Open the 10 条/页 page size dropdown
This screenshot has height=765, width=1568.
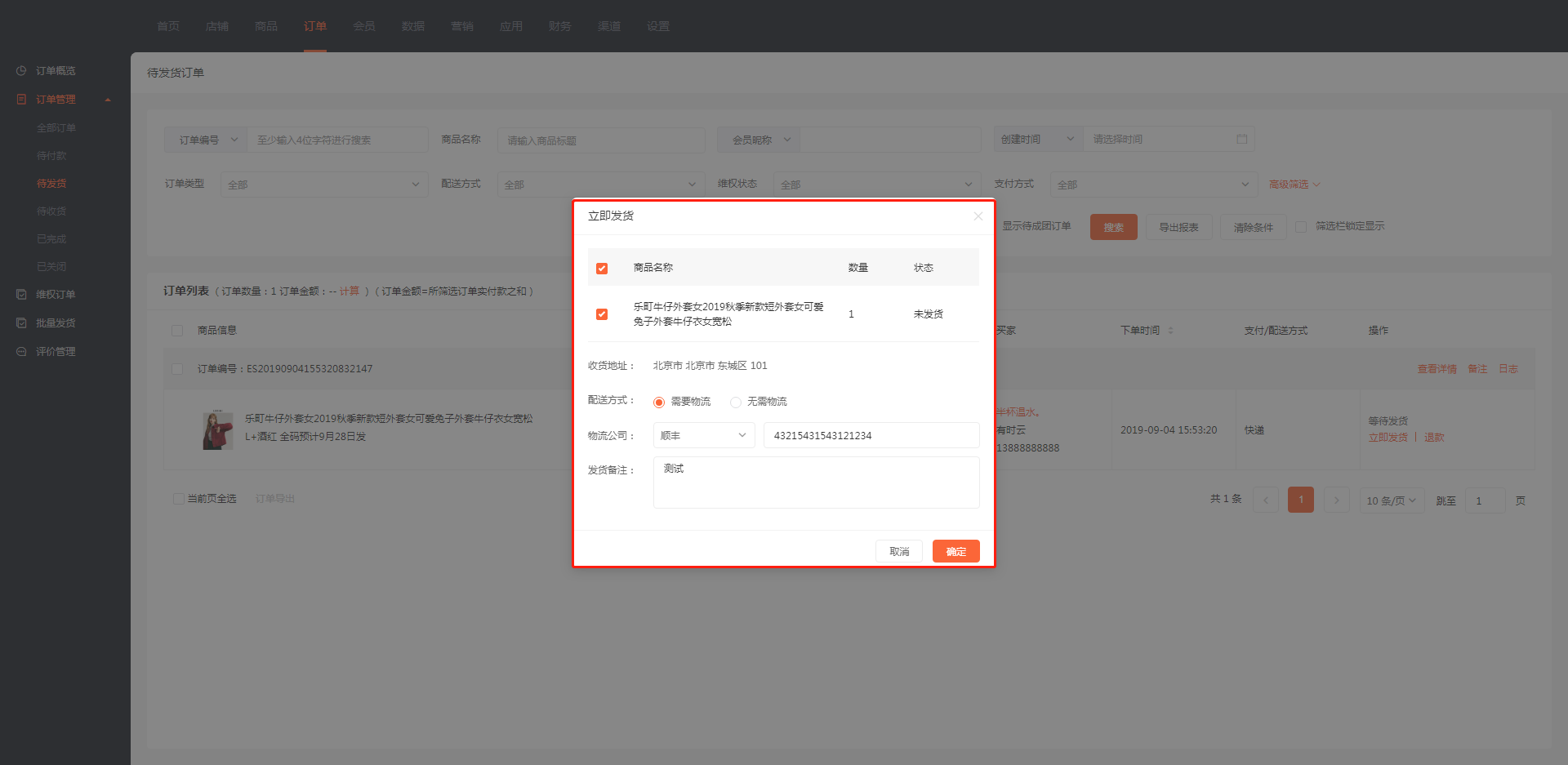[x=1392, y=500]
